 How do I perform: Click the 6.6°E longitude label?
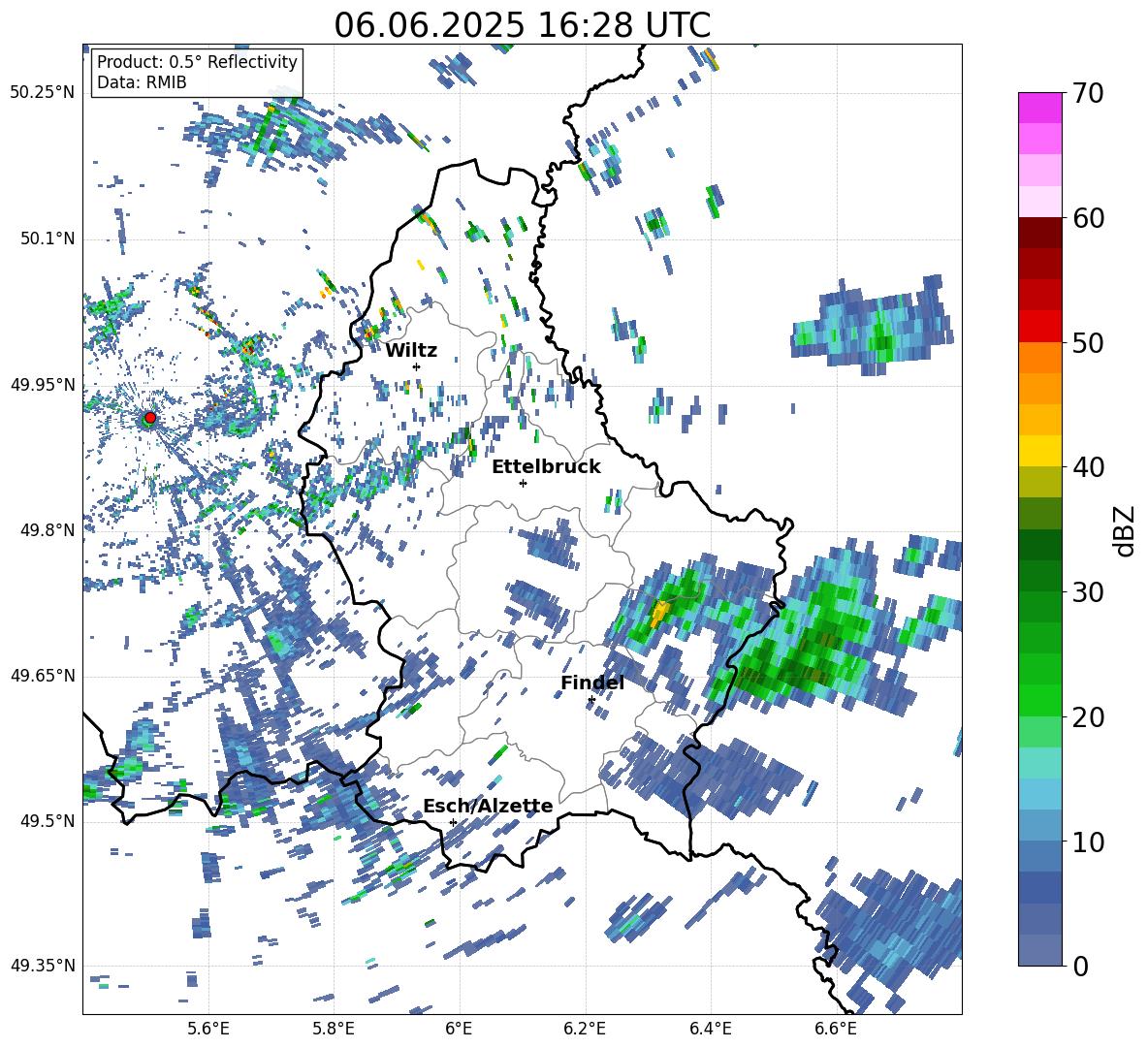click(836, 1029)
